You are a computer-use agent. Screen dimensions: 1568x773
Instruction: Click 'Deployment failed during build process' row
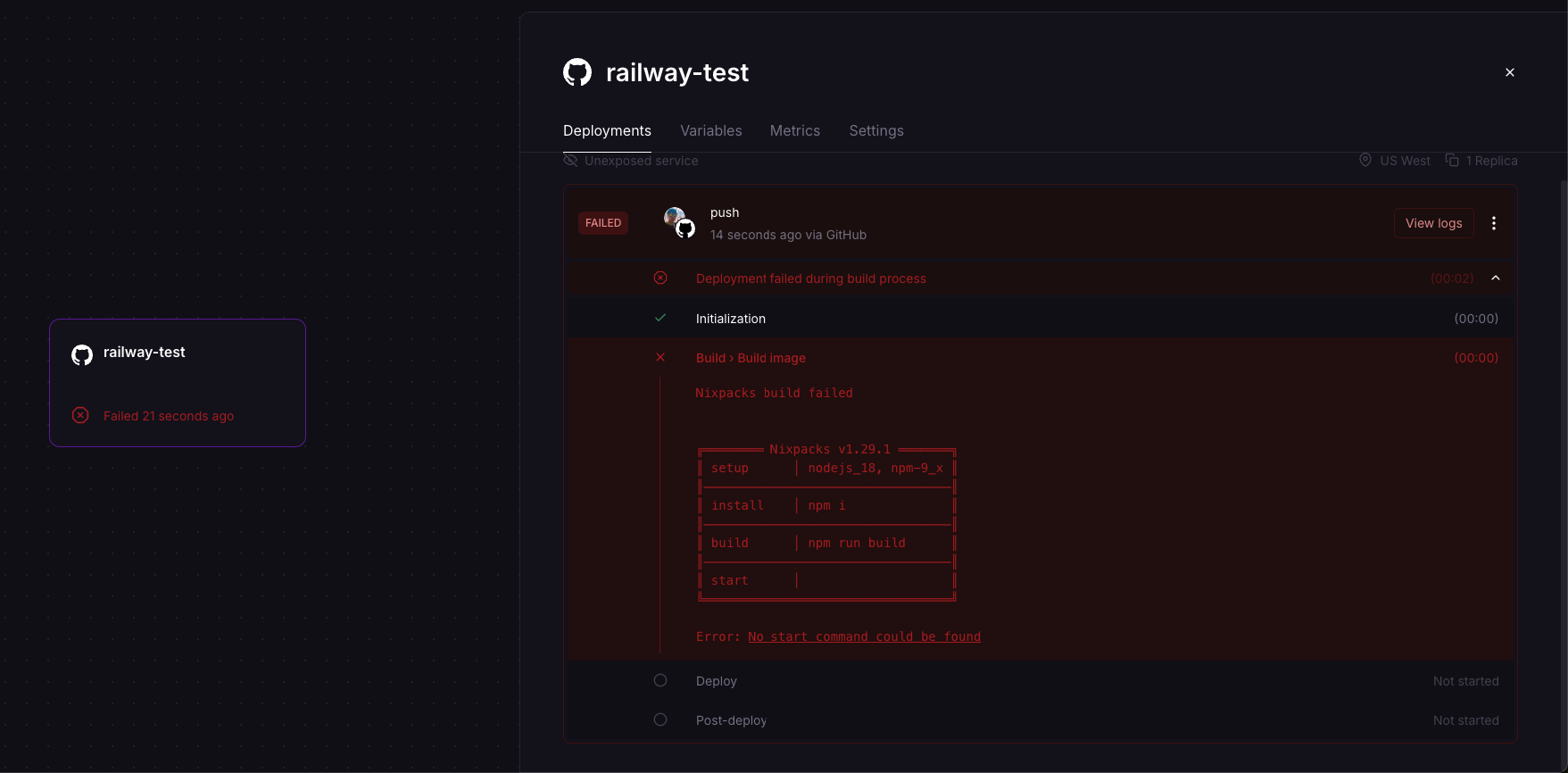click(x=1041, y=278)
